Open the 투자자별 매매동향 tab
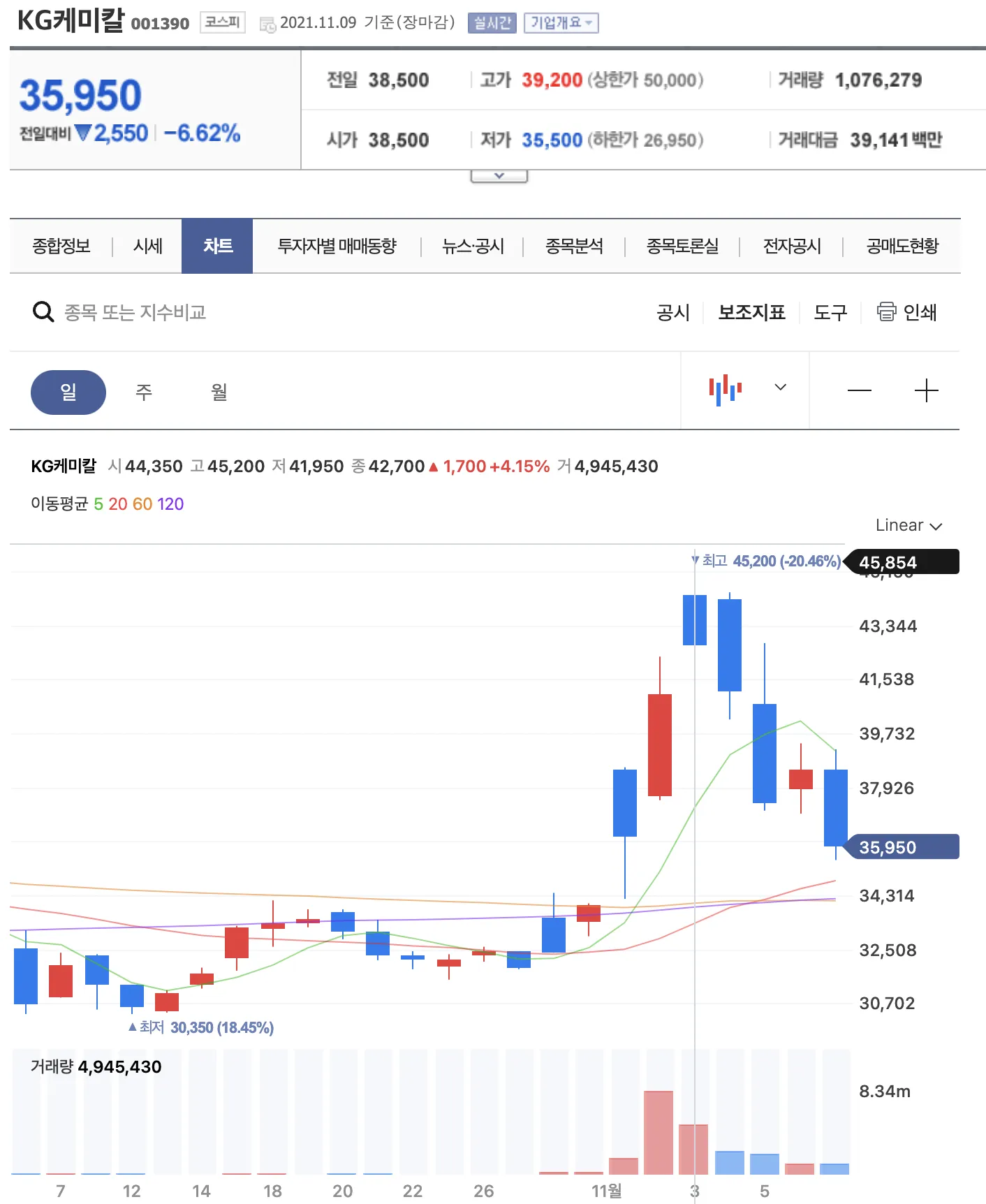The image size is (986, 1204). [337, 246]
